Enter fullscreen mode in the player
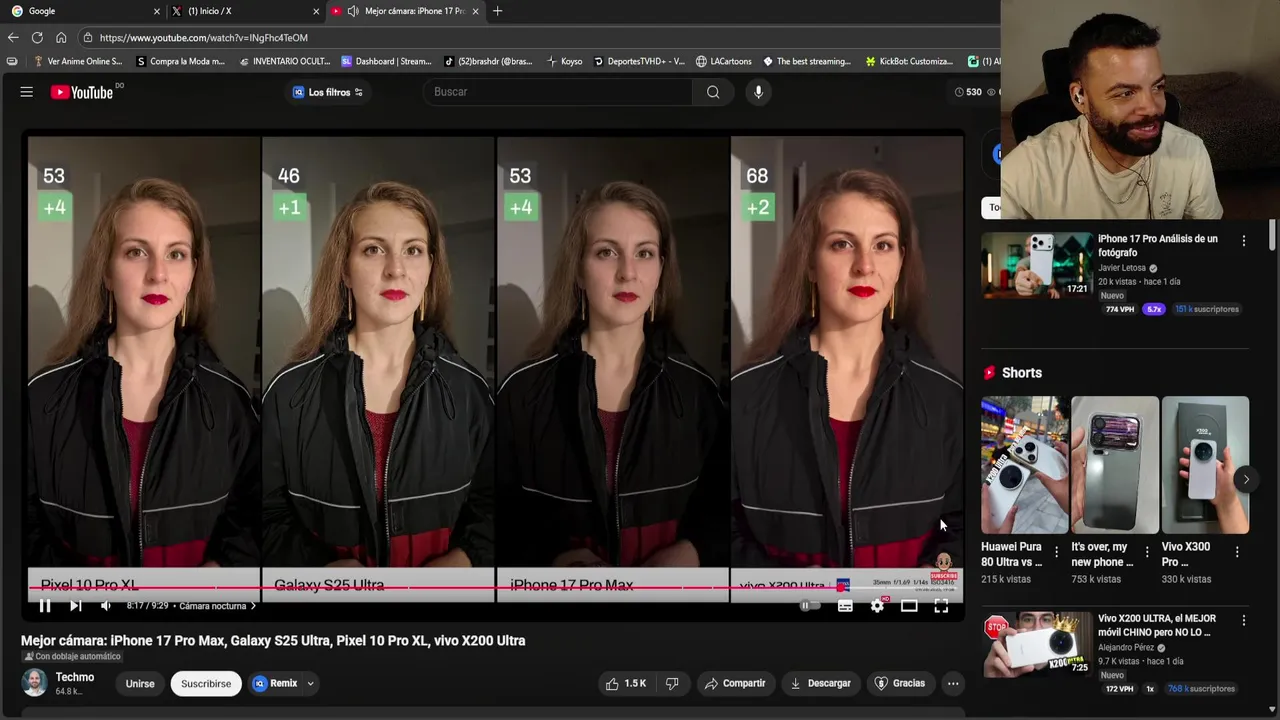This screenshot has height=720, width=1280. click(941, 606)
